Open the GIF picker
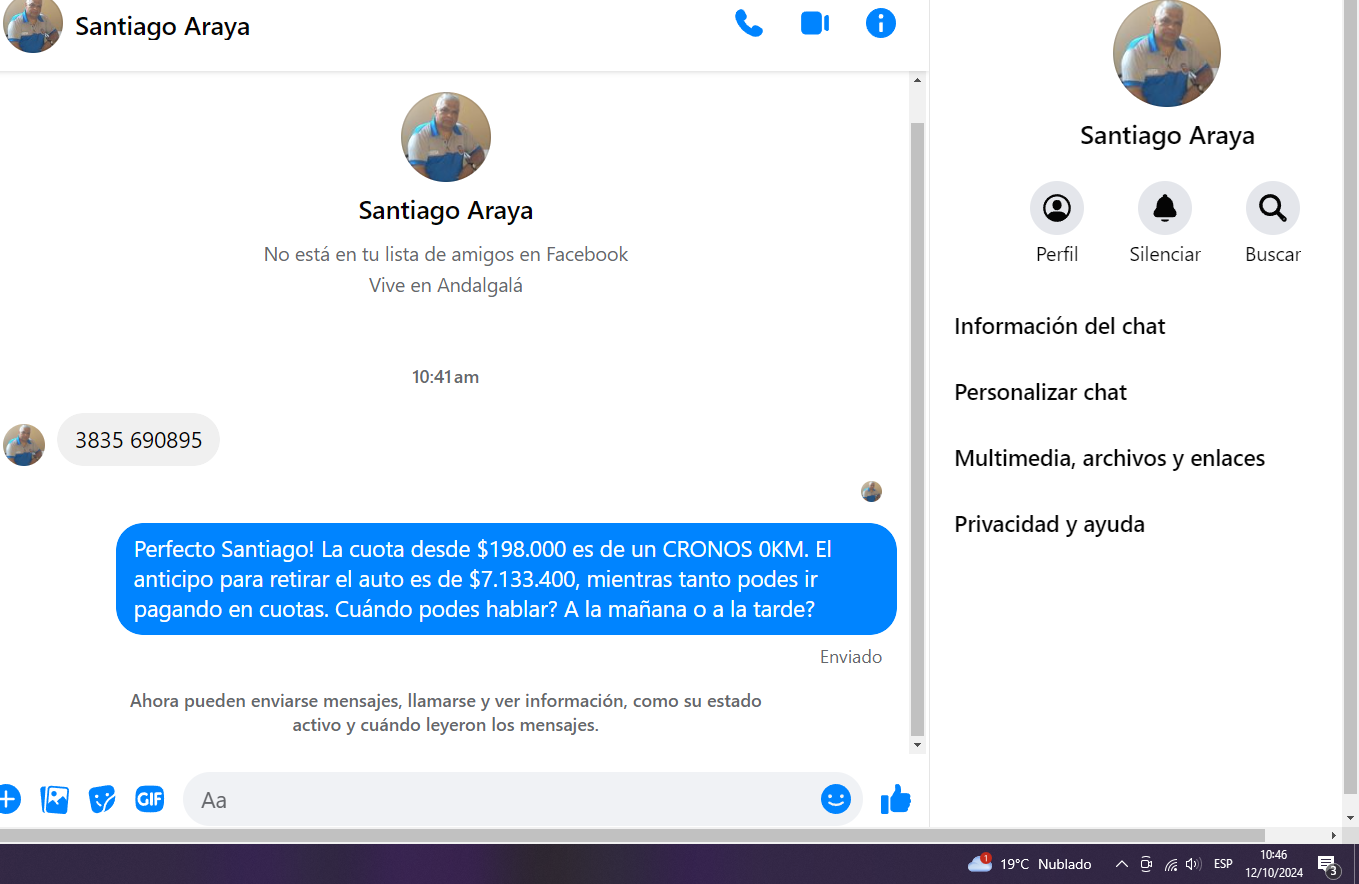This screenshot has height=884, width=1359. (x=149, y=799)
